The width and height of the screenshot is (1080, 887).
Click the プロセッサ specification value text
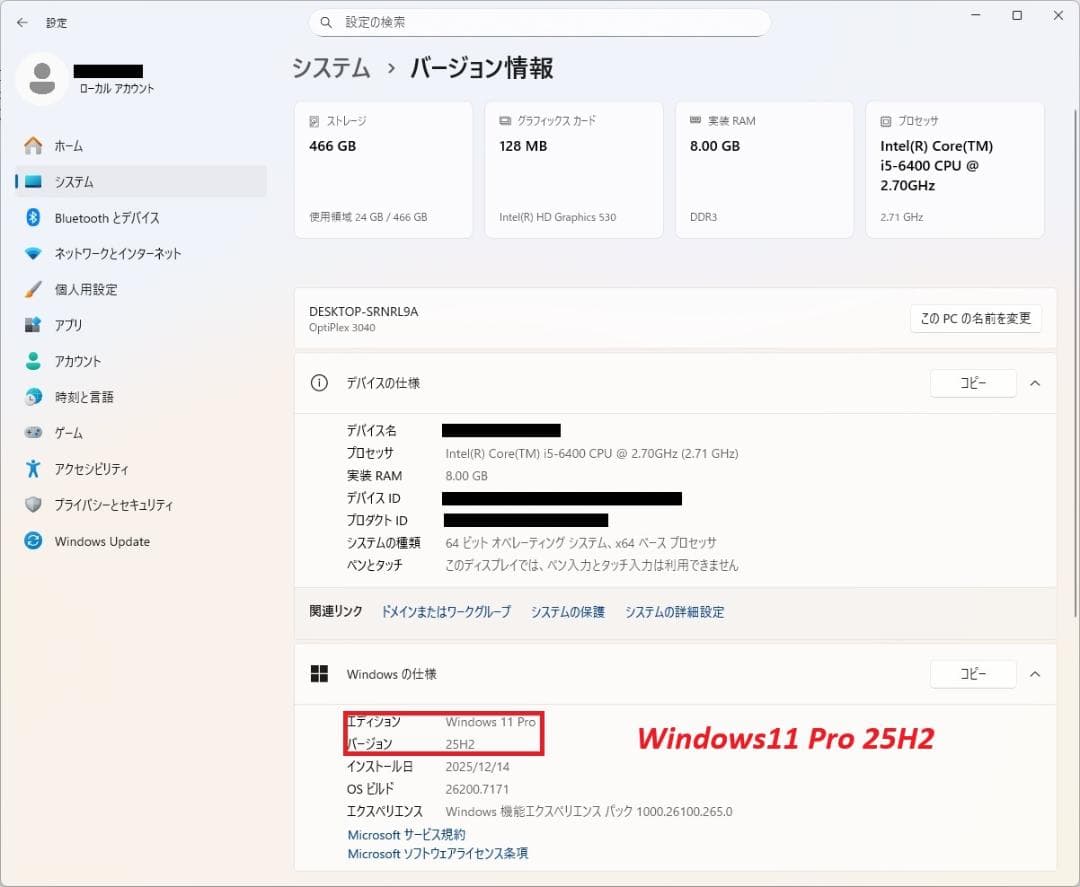point(592,453)
